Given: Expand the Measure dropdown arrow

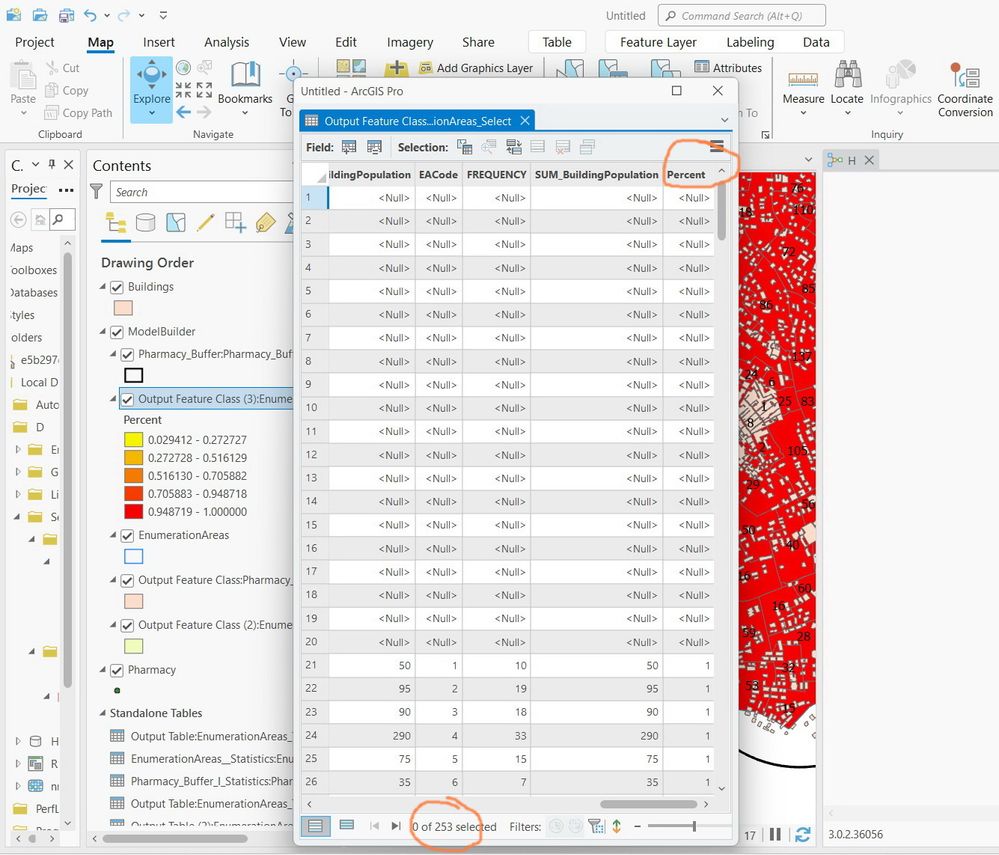Looking at the screenshot, I should point(803,113).
